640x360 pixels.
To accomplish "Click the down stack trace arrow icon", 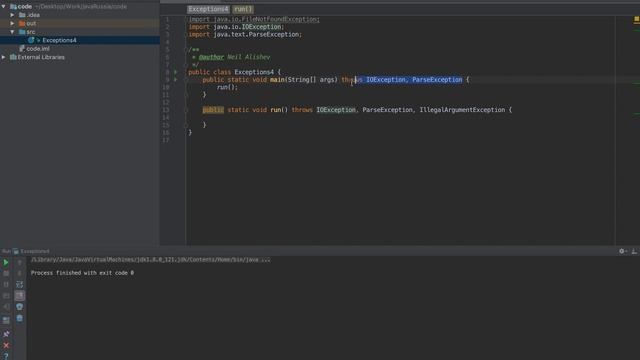I will point(19,273).
